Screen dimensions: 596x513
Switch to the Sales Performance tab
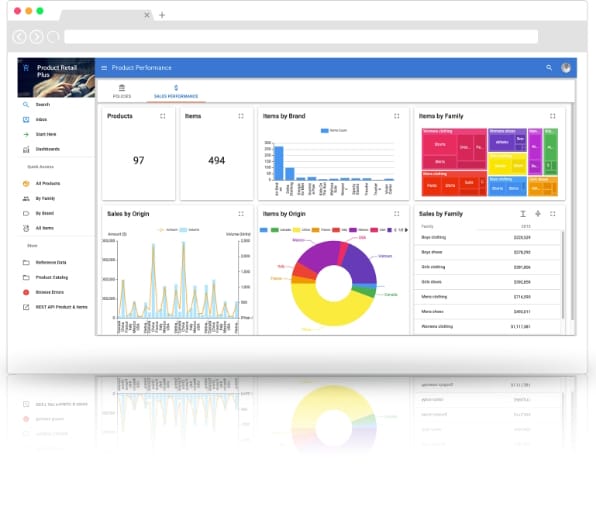176,92
